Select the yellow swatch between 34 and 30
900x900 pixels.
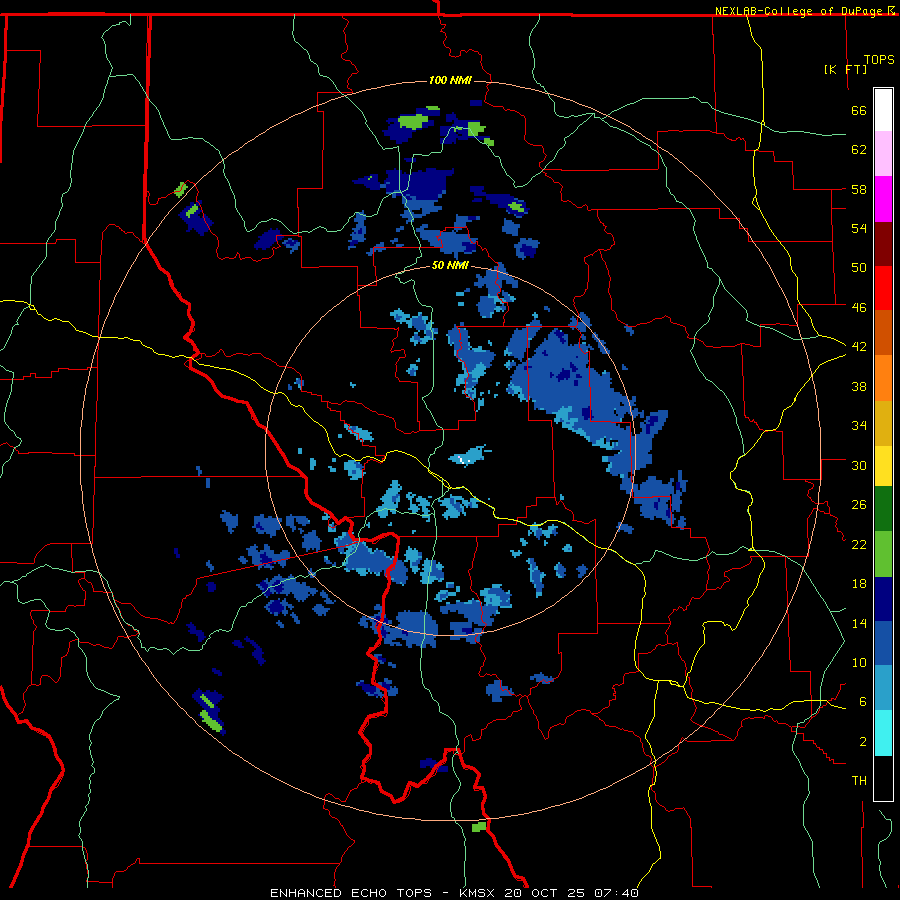[x=883, y=465]
